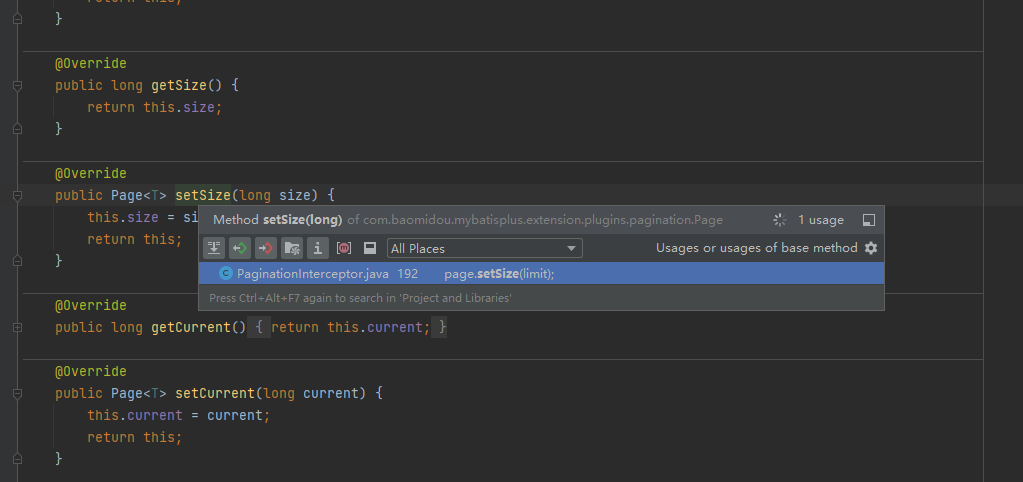Click 'return this;' inside setSize method
The width and height of the screenshot is (1023, 482).
[135, 239]
